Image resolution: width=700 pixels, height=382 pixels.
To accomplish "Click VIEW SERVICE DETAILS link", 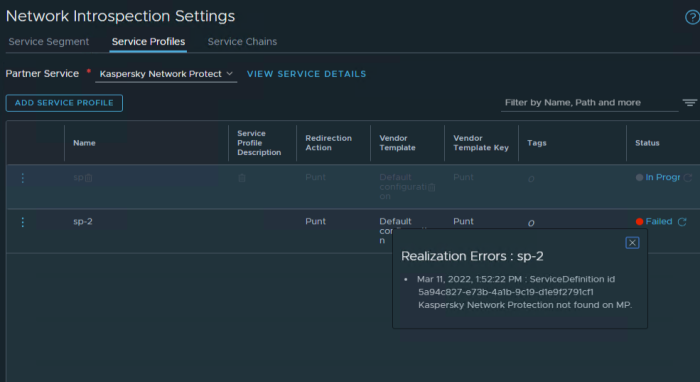I will 306,74.
